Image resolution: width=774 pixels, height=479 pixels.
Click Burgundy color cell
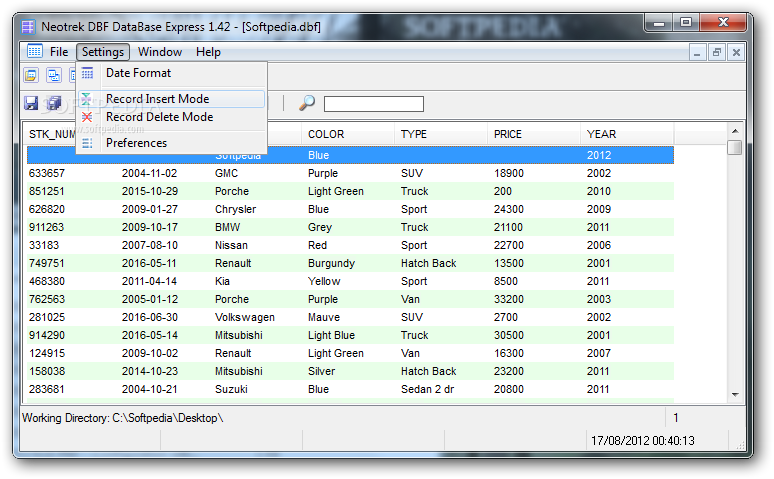click(331, 264)
